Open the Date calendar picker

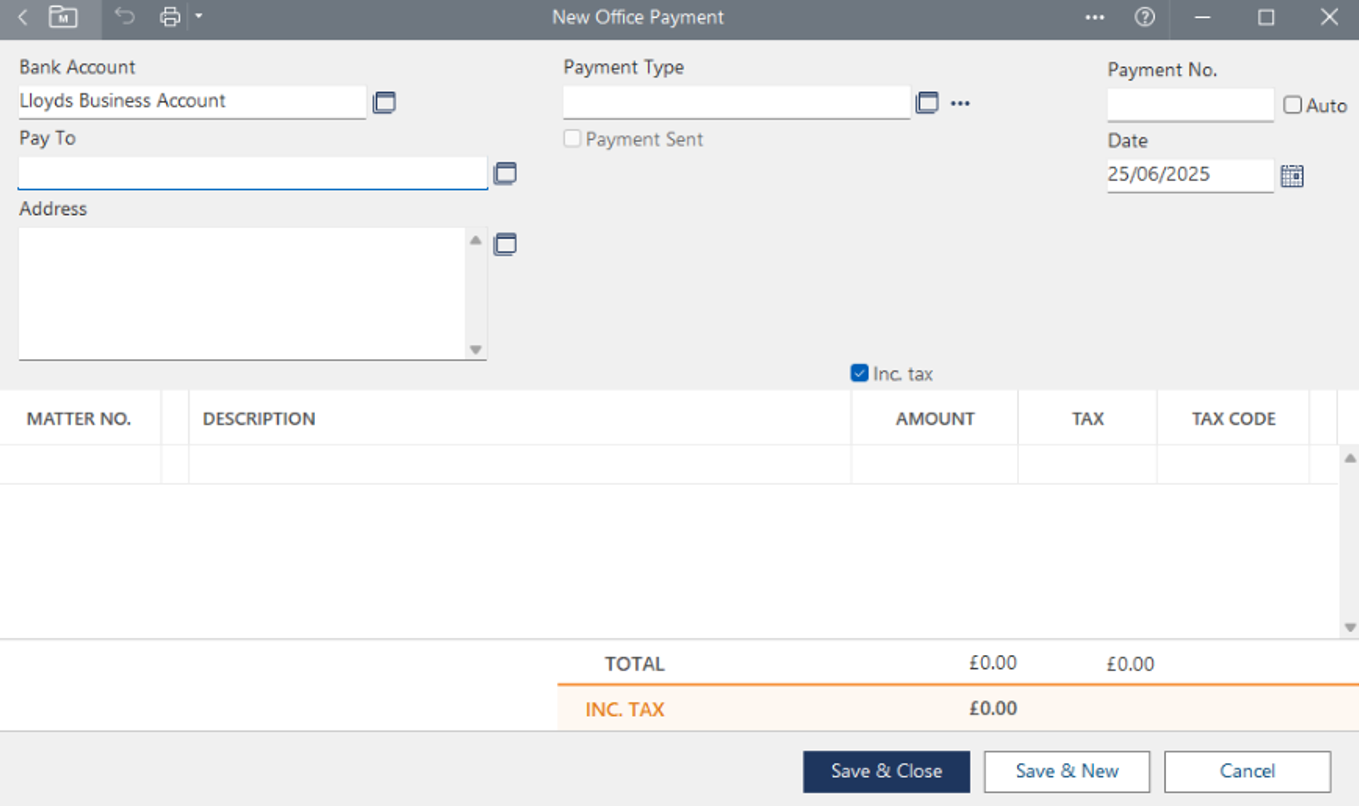click(1292, 176)
